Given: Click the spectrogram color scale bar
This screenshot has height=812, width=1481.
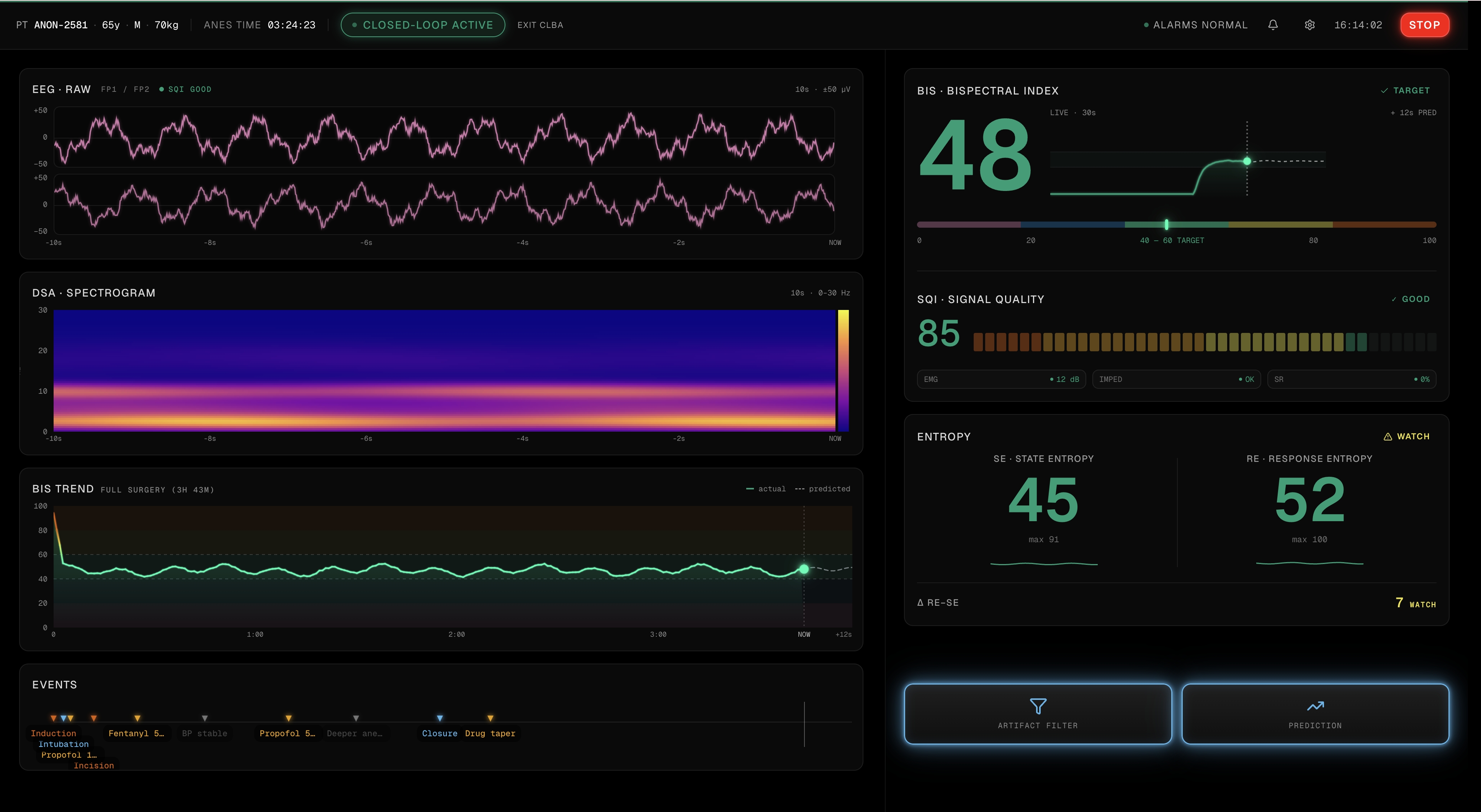Looking at the screenshot, I should 843,371.
